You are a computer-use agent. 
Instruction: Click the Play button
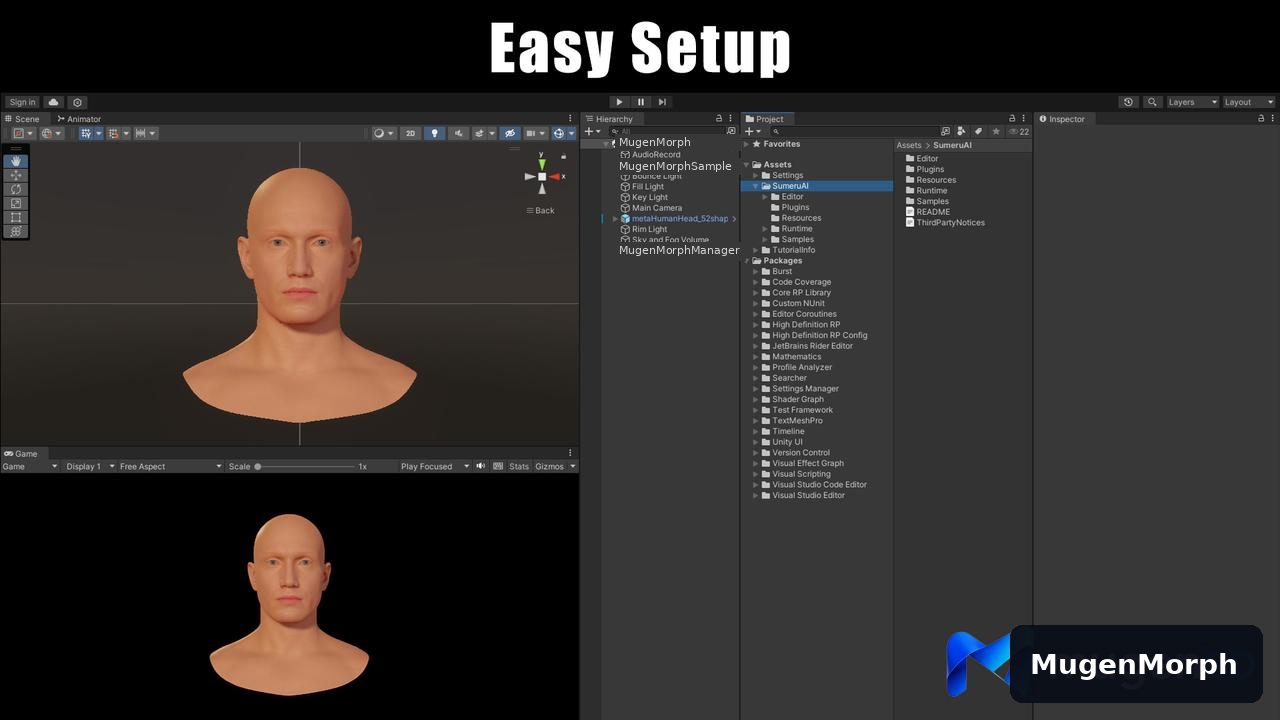tap(620, 102)
